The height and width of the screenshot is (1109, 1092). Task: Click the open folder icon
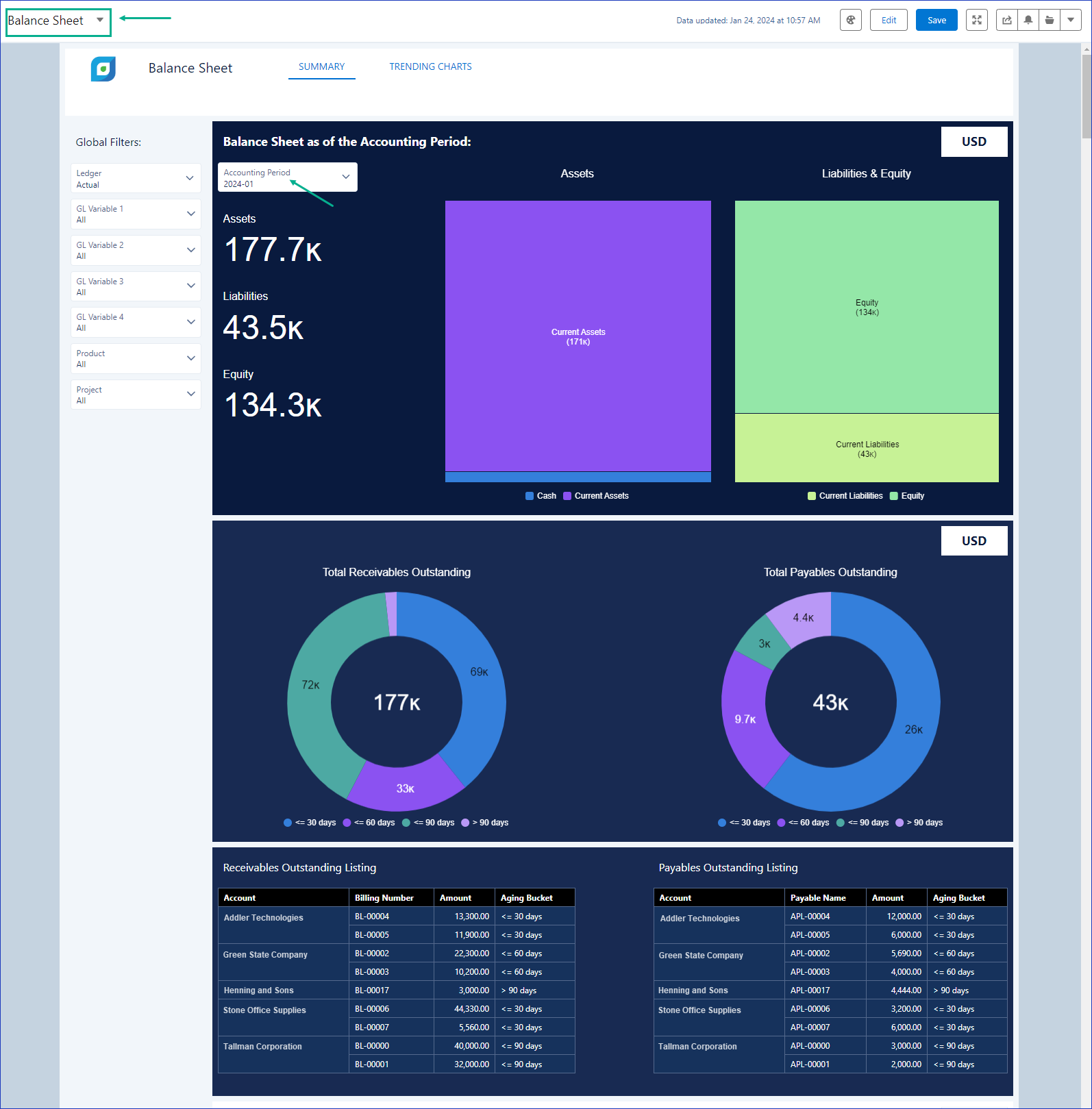pos(1050,20)
